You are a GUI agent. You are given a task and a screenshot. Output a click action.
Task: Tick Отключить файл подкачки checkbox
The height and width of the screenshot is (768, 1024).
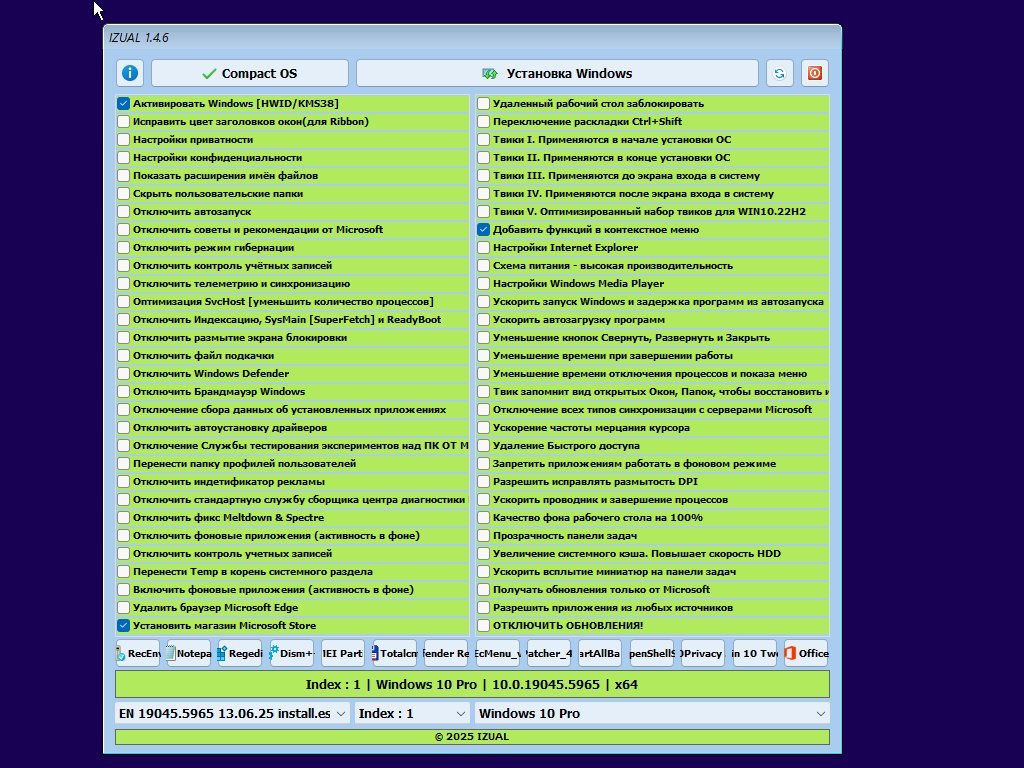(x=123, y=355)
